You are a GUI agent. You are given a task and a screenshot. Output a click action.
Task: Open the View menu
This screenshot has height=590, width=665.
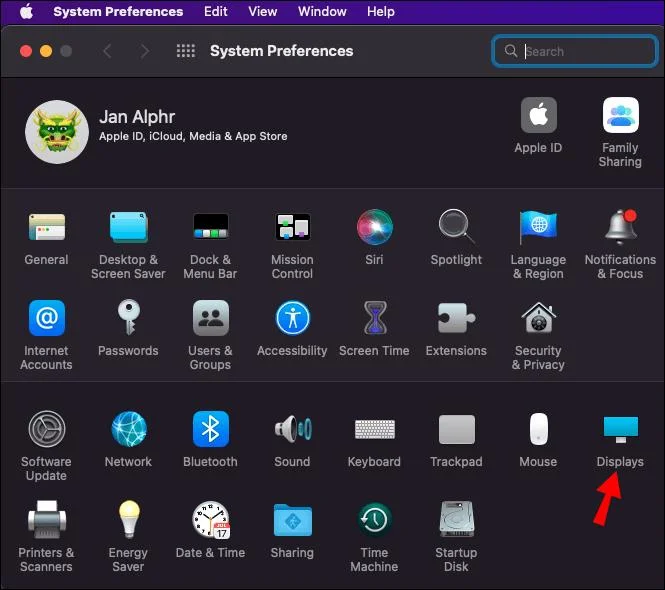click(x=263, y=12)
